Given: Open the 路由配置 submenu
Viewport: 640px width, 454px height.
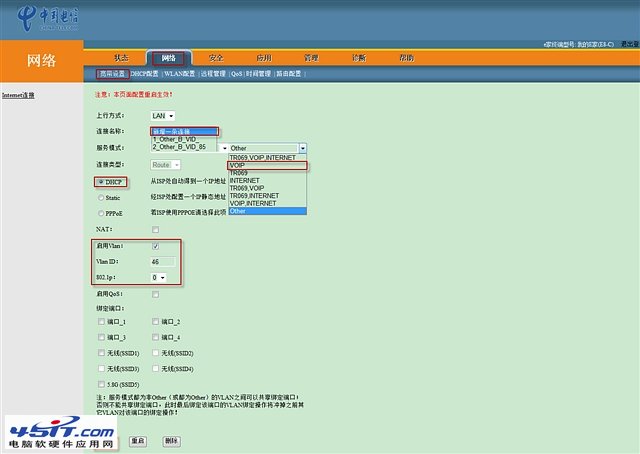Looking at the screenshot, I should 289,74.
